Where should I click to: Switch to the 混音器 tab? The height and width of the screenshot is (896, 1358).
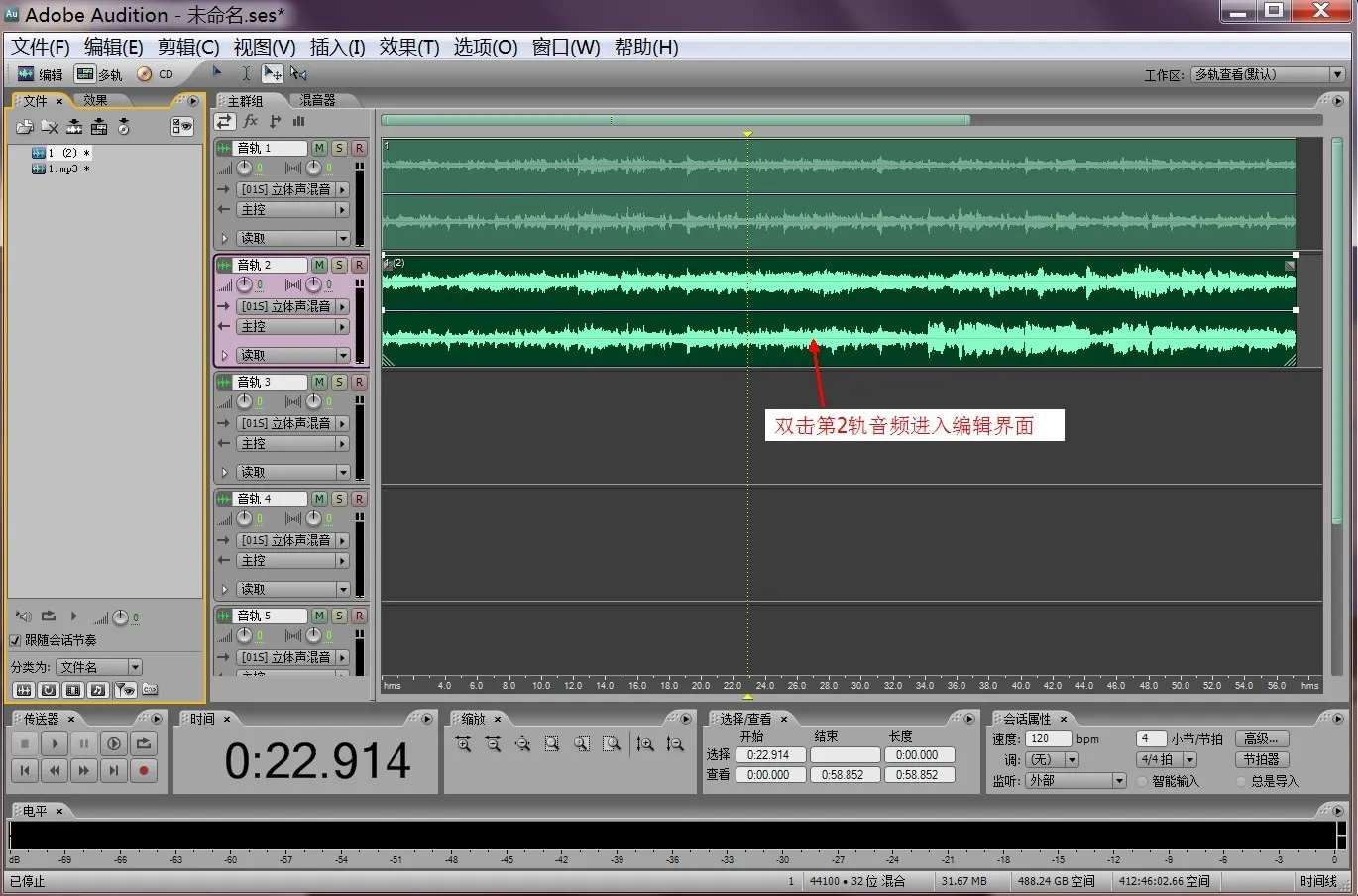(317, 100)
